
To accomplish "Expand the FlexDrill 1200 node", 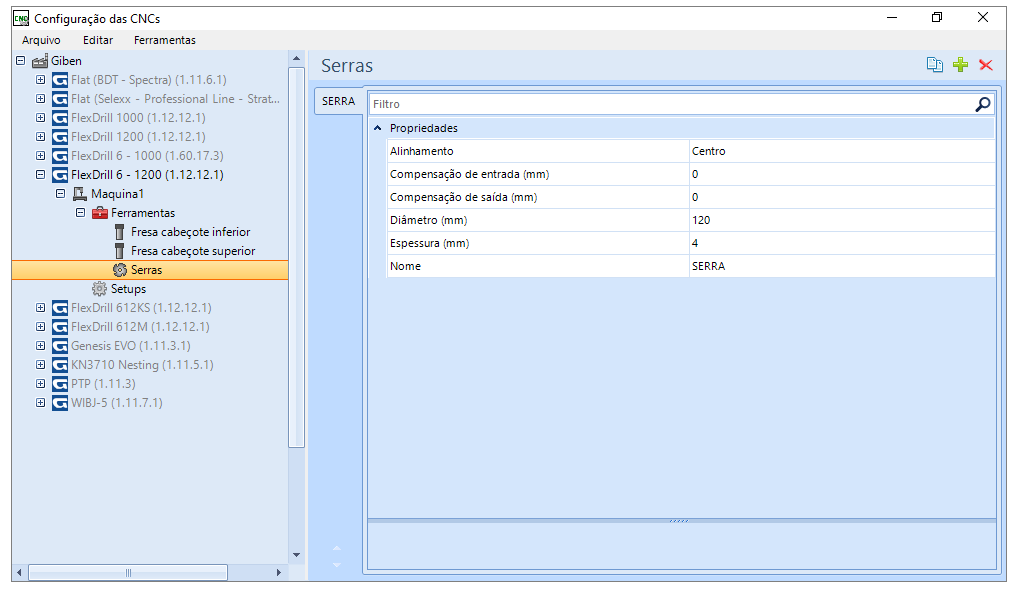I will pyautogui.click(x=41, y=137).
